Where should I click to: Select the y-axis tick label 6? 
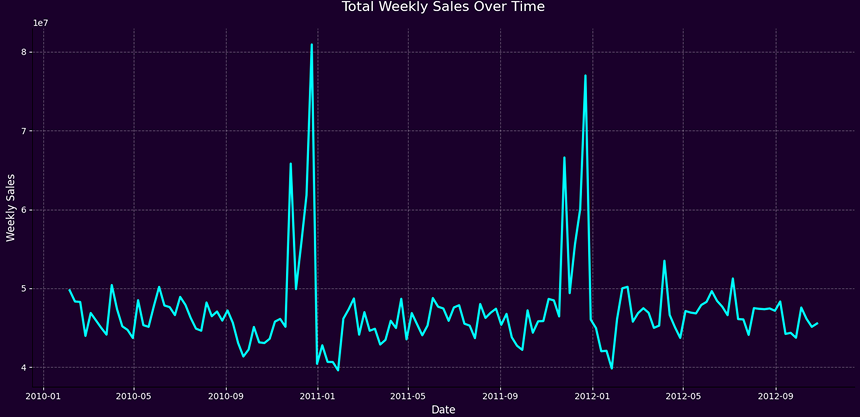coord(24,210)
